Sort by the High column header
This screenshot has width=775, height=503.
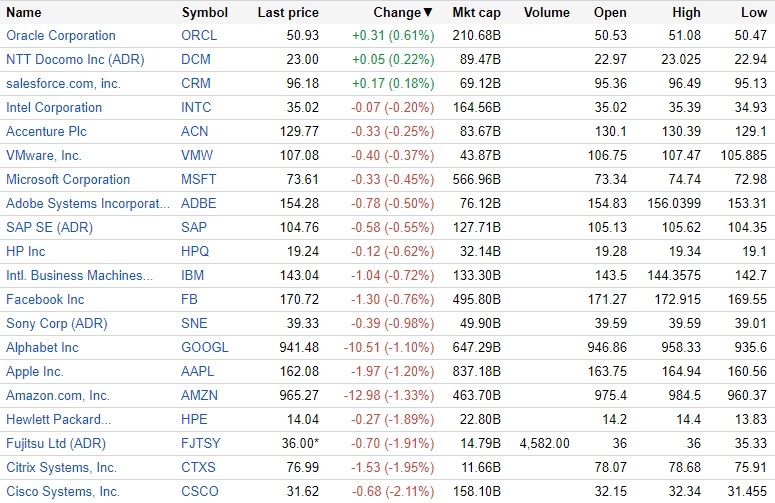[685, 13]
